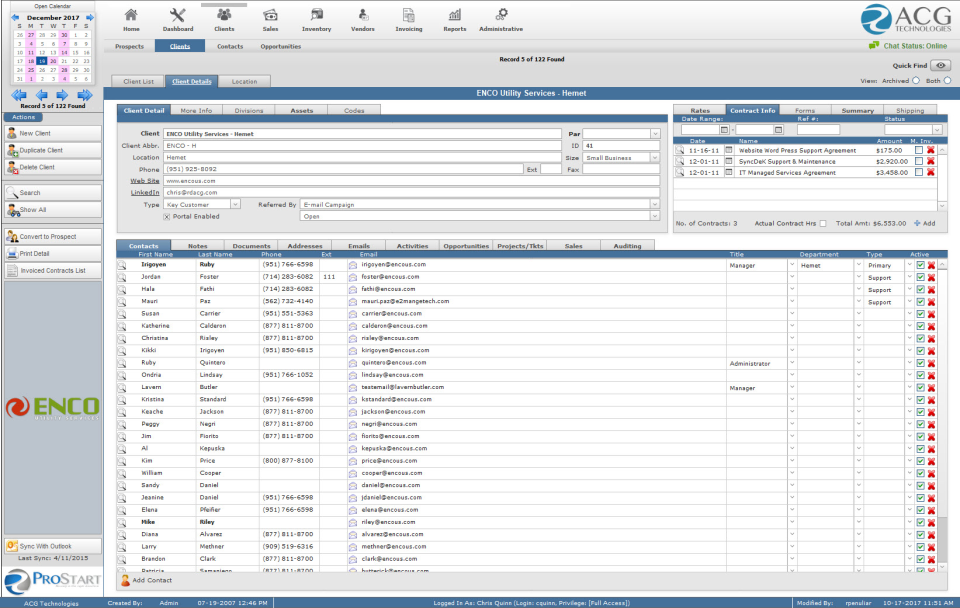This screenshot has width=960, height=608.
Task: Open the Dashboard toolbar icon
Action: point(178,20)
